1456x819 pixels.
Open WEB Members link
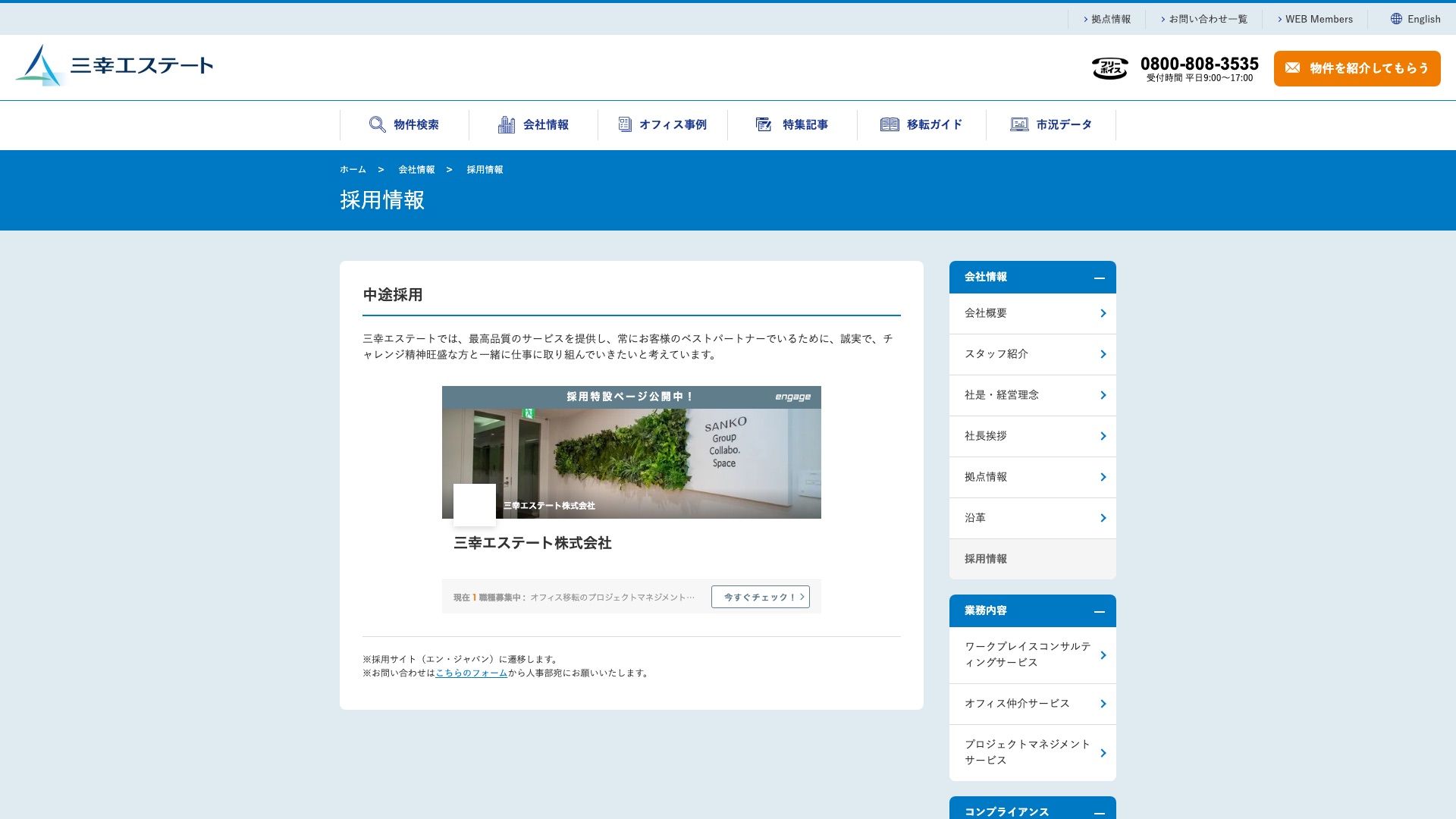pyautogui.click(x=1315, y=19)
